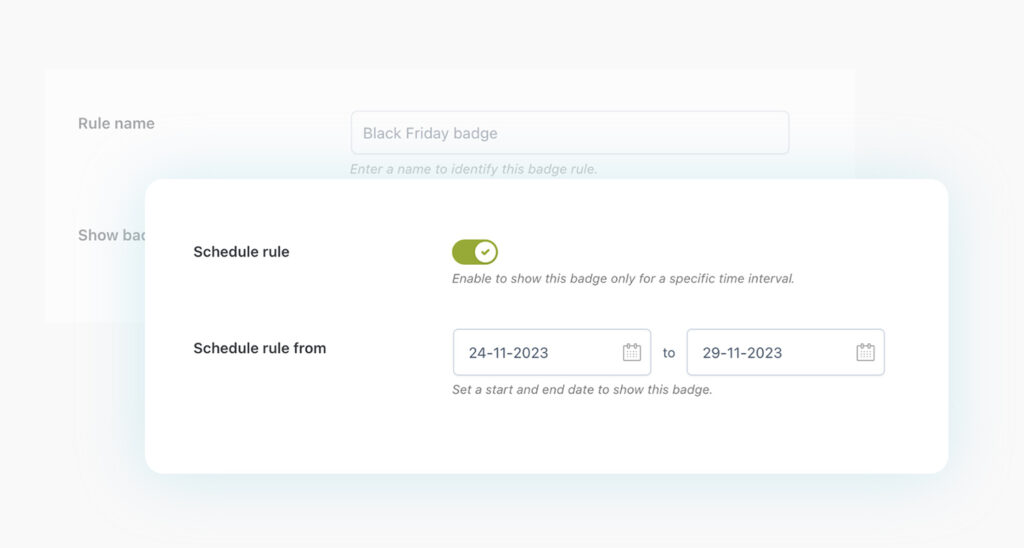Screen dimensions: 1024x548
Task: Click the partially hidden 'Show bad' label
Action: (x=111, y=235)
